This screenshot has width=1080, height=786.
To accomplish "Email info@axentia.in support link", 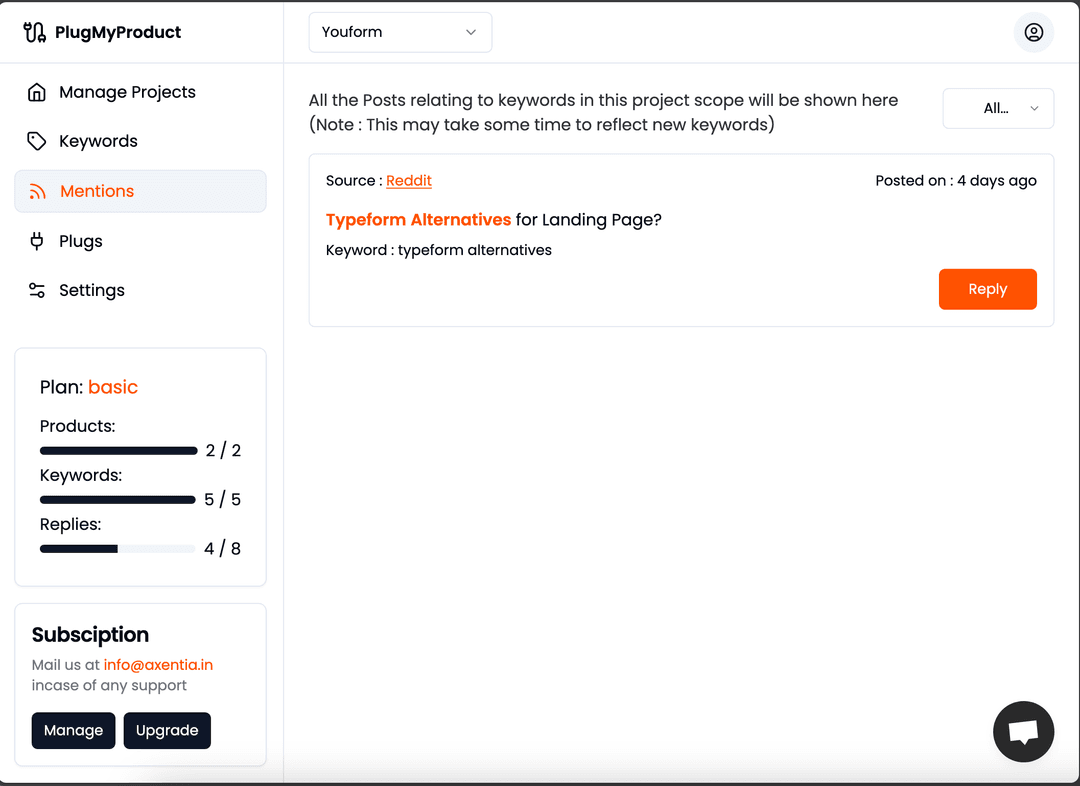I will [158, 665].
